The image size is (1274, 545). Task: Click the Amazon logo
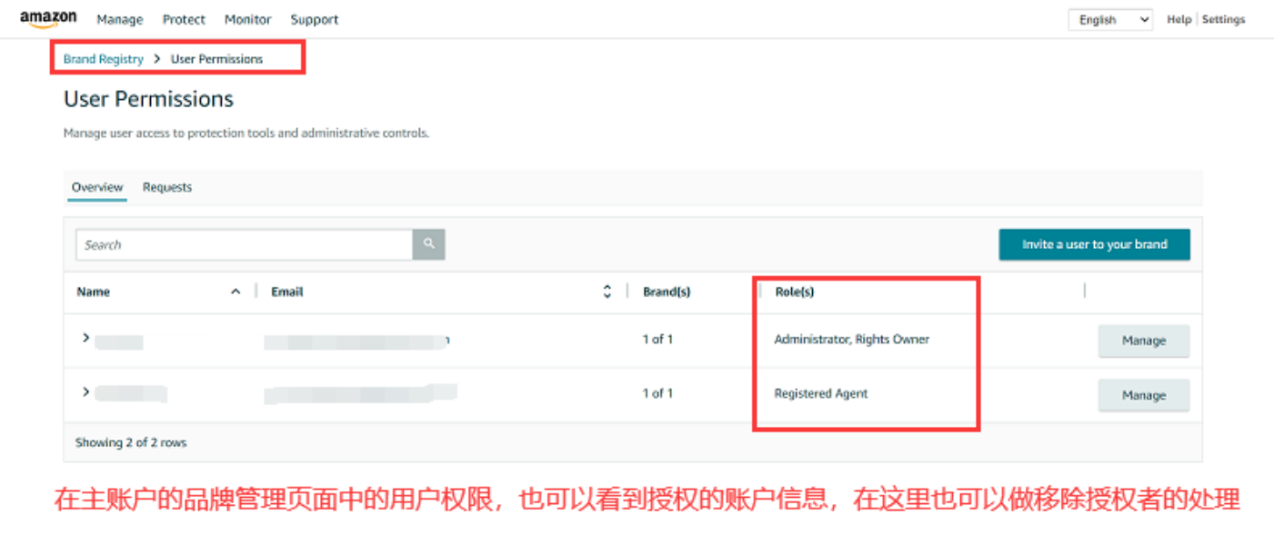coord(48,19)
